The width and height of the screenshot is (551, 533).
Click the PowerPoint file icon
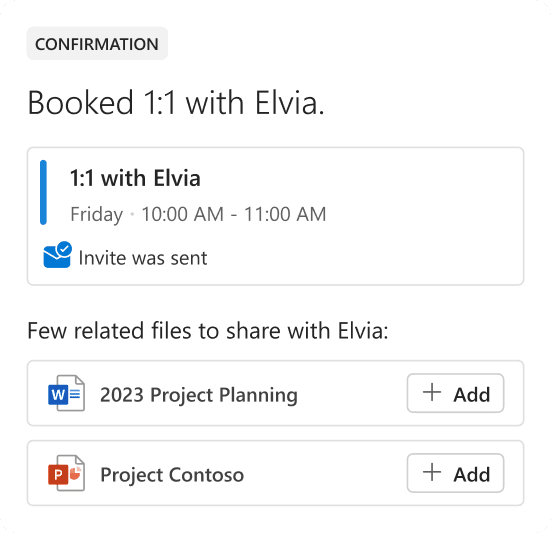coord(66,473)
